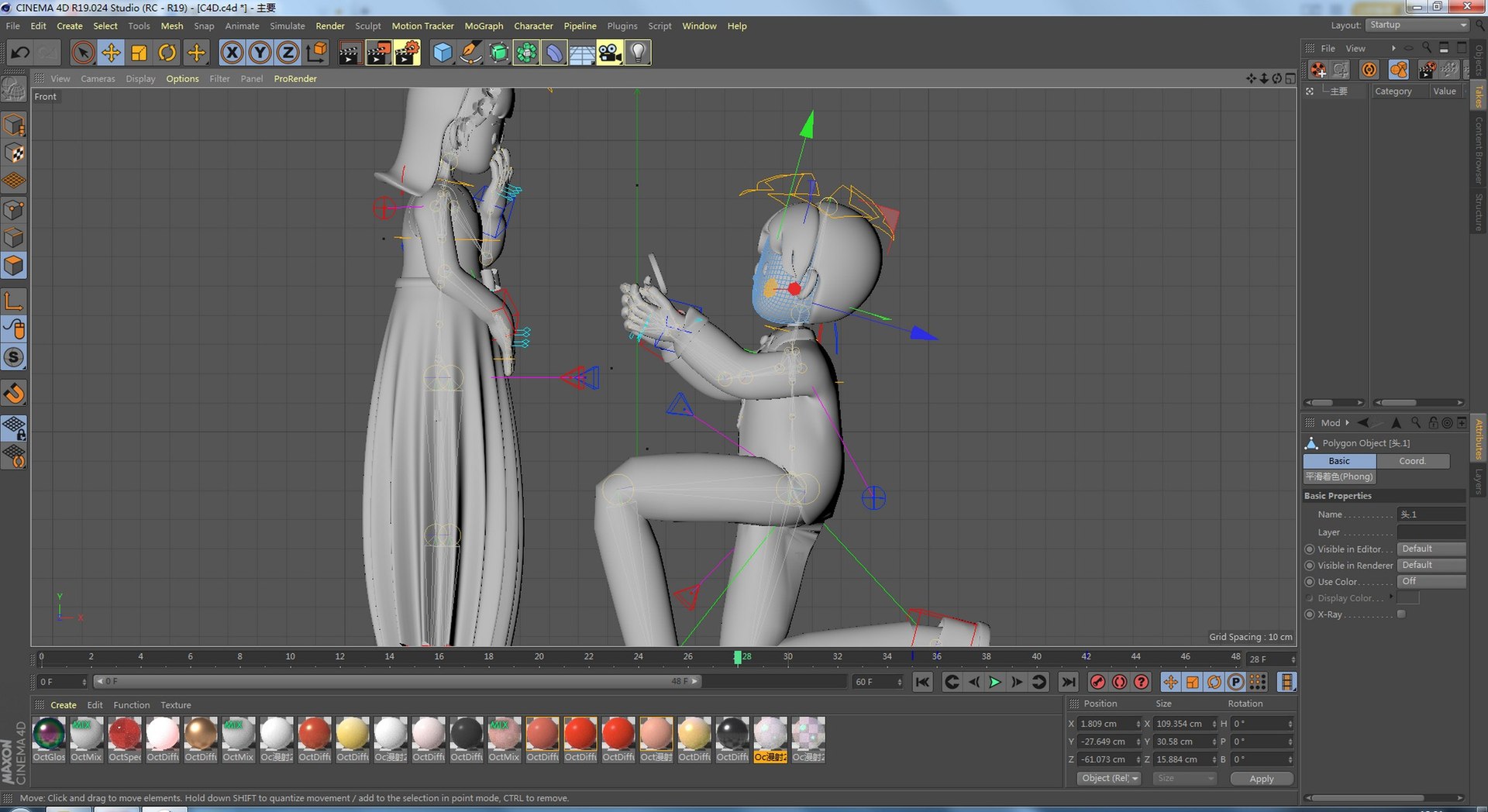Toggle the Z axis lock
Screen dimensions: 1488x812
(x=288, y=53)
